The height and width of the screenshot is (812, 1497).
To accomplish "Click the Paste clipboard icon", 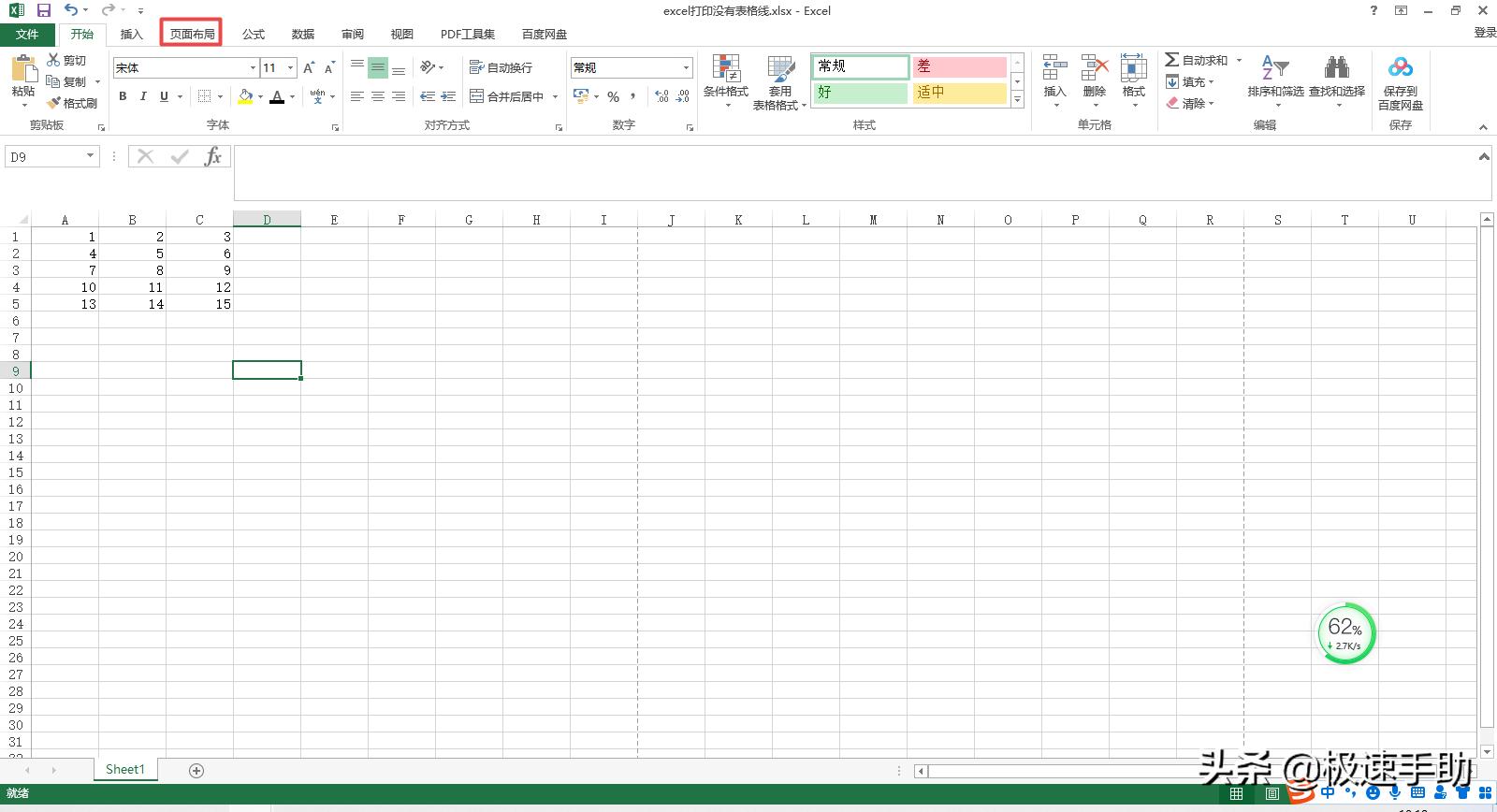I will [23, 70].
